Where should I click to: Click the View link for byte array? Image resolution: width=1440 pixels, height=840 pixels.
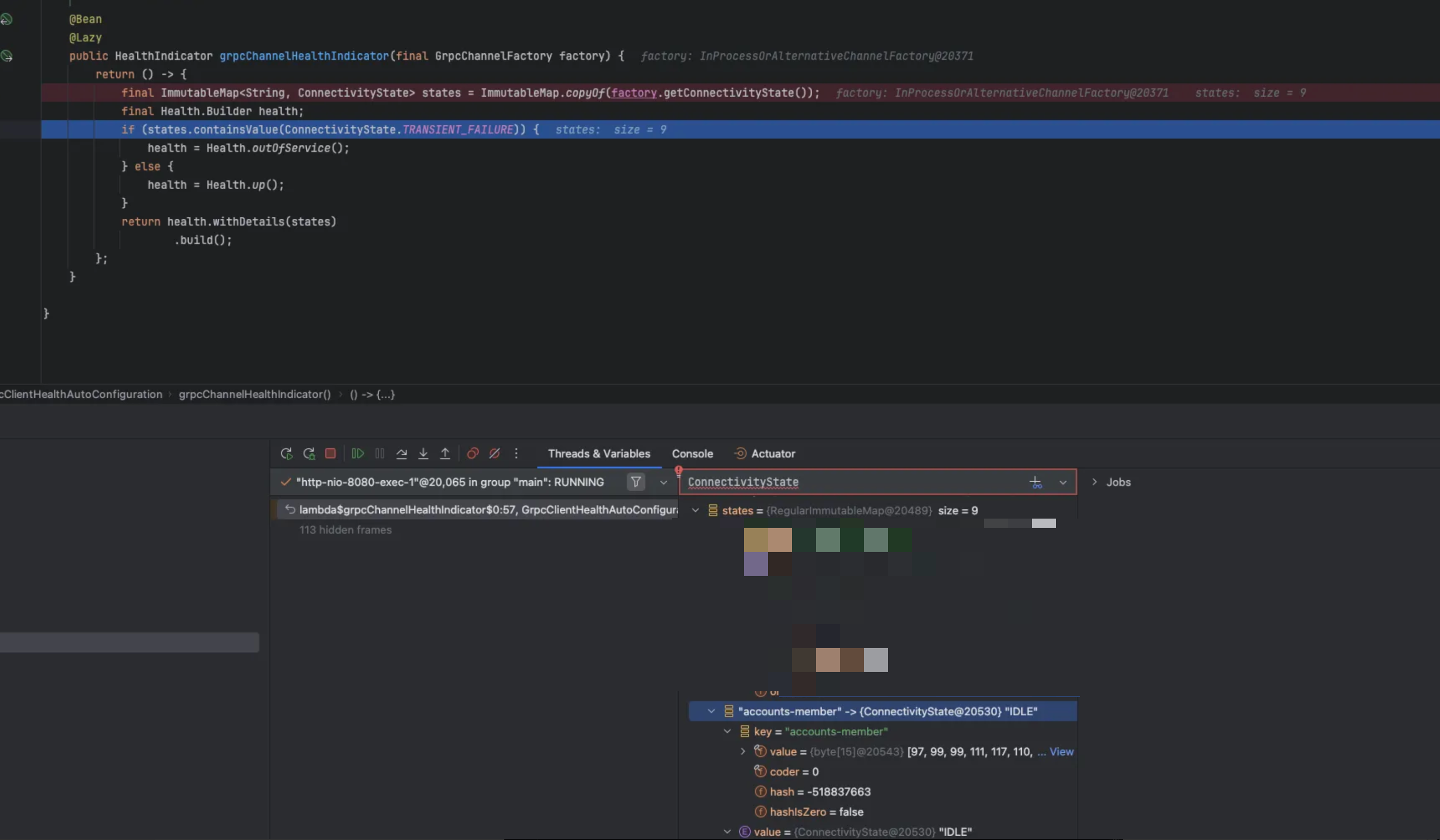coord(1061,751)
